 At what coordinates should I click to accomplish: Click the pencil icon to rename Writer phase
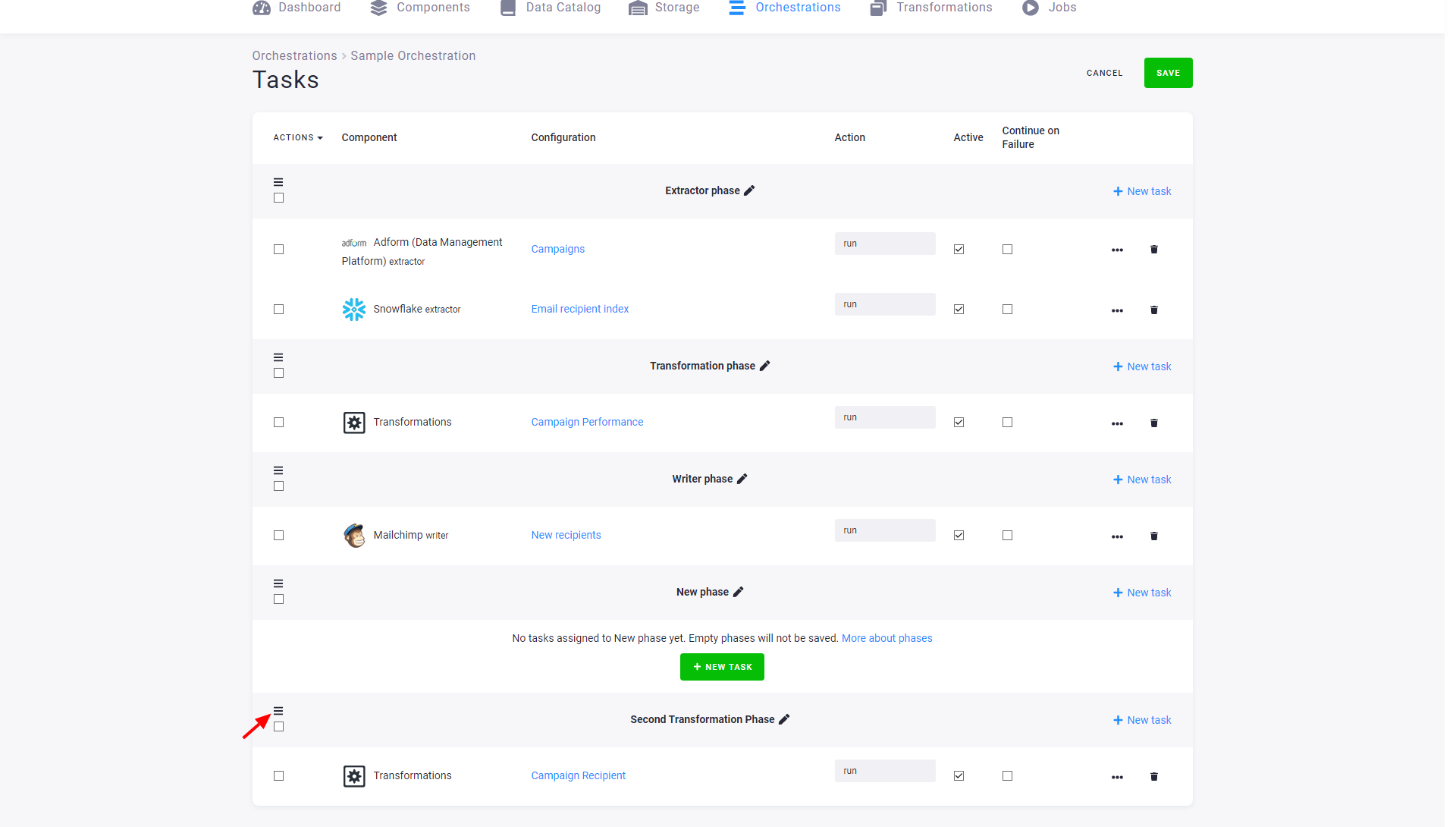(x=742, y=479)
